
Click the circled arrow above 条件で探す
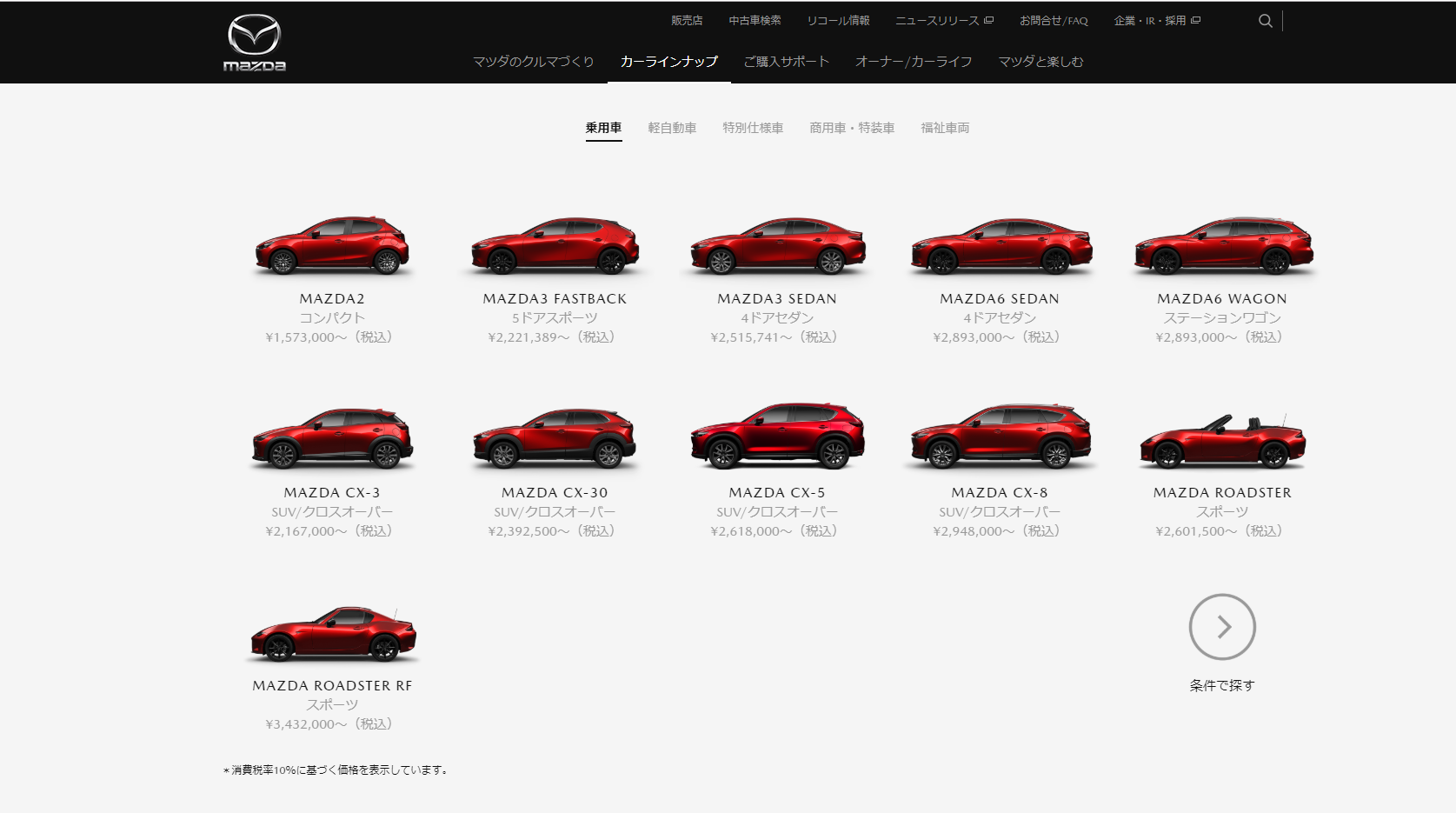(1222, 627)
